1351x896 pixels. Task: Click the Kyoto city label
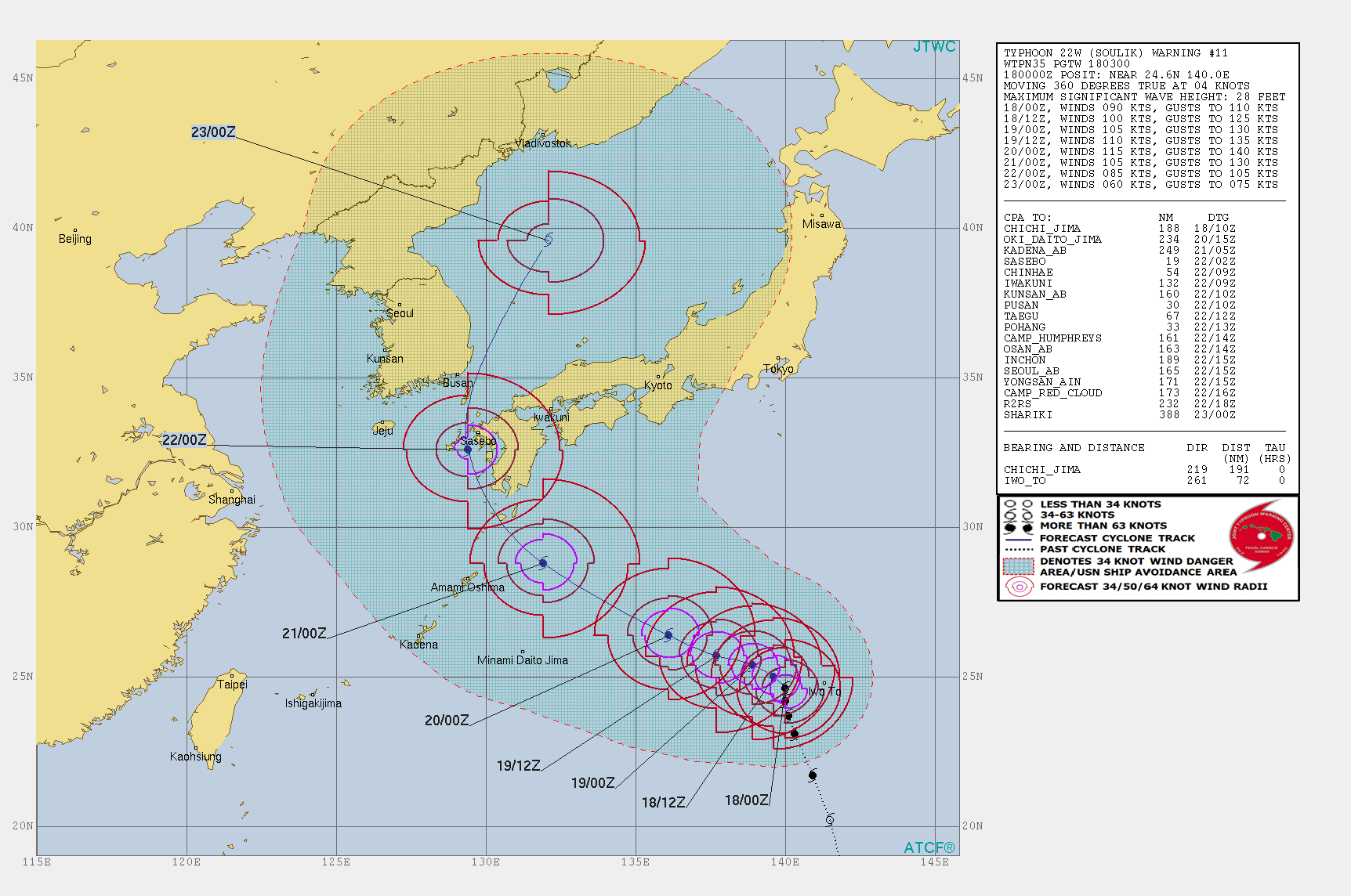click(x=658, y=385)
